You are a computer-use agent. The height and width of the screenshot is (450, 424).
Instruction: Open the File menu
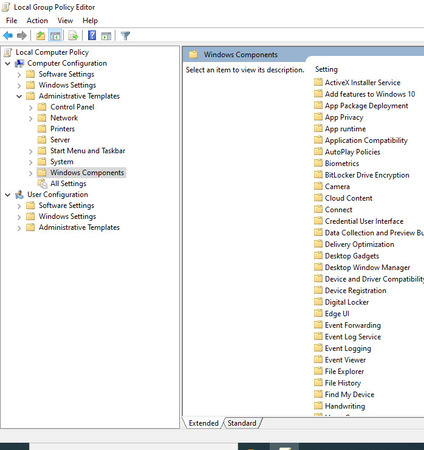point(11,21)
